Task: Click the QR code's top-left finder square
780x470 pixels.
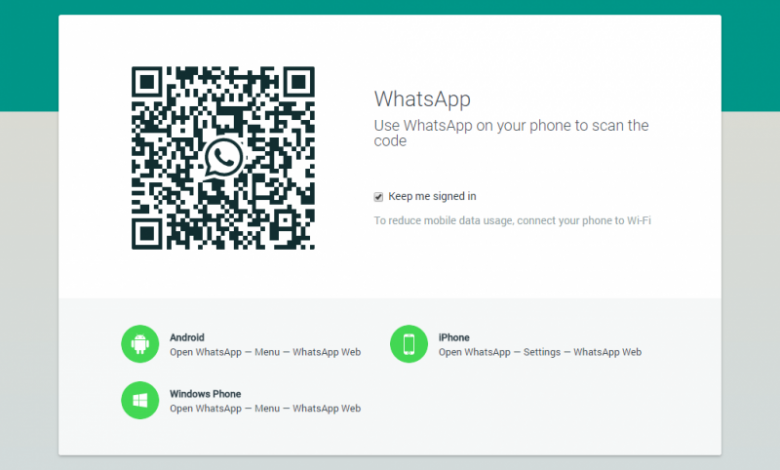Action: 149,84
